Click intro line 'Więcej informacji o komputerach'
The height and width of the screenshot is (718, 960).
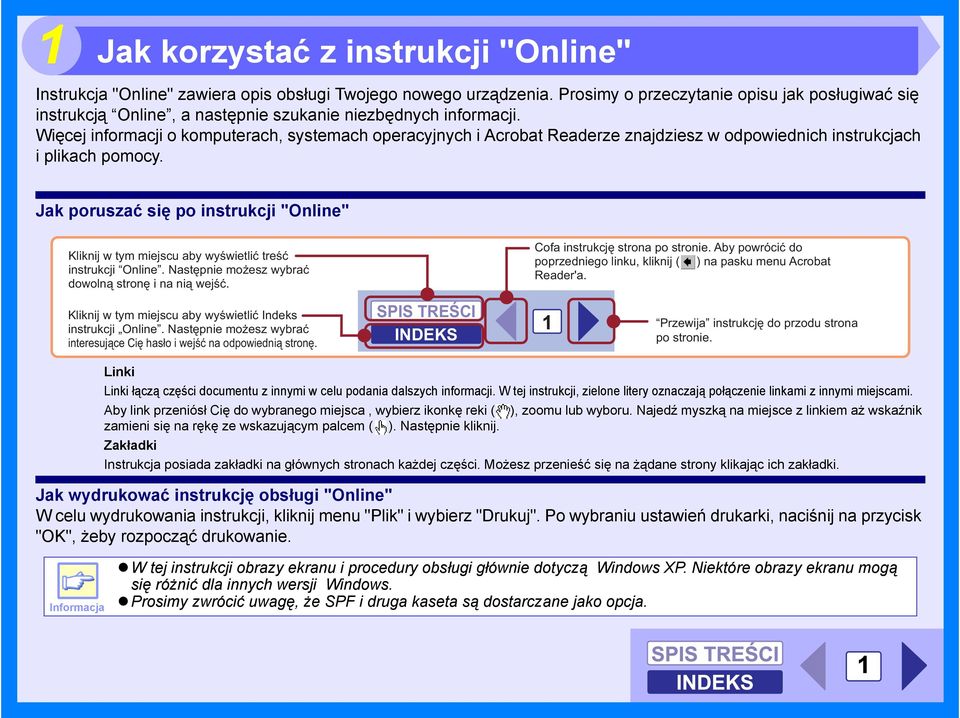pos(159,135)
